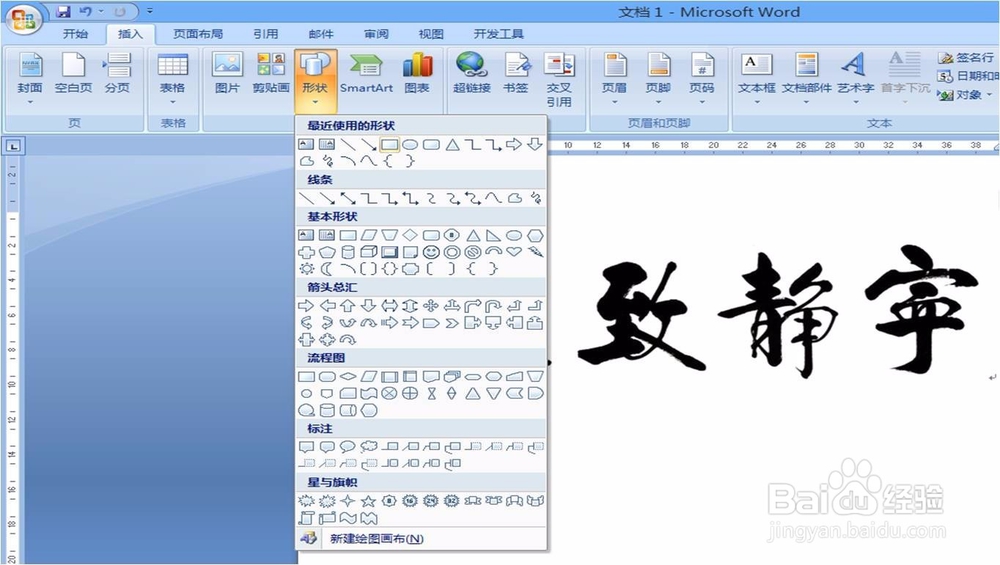
Task: Open the 文档部件 quick parts menu
Action: [807, 78]
